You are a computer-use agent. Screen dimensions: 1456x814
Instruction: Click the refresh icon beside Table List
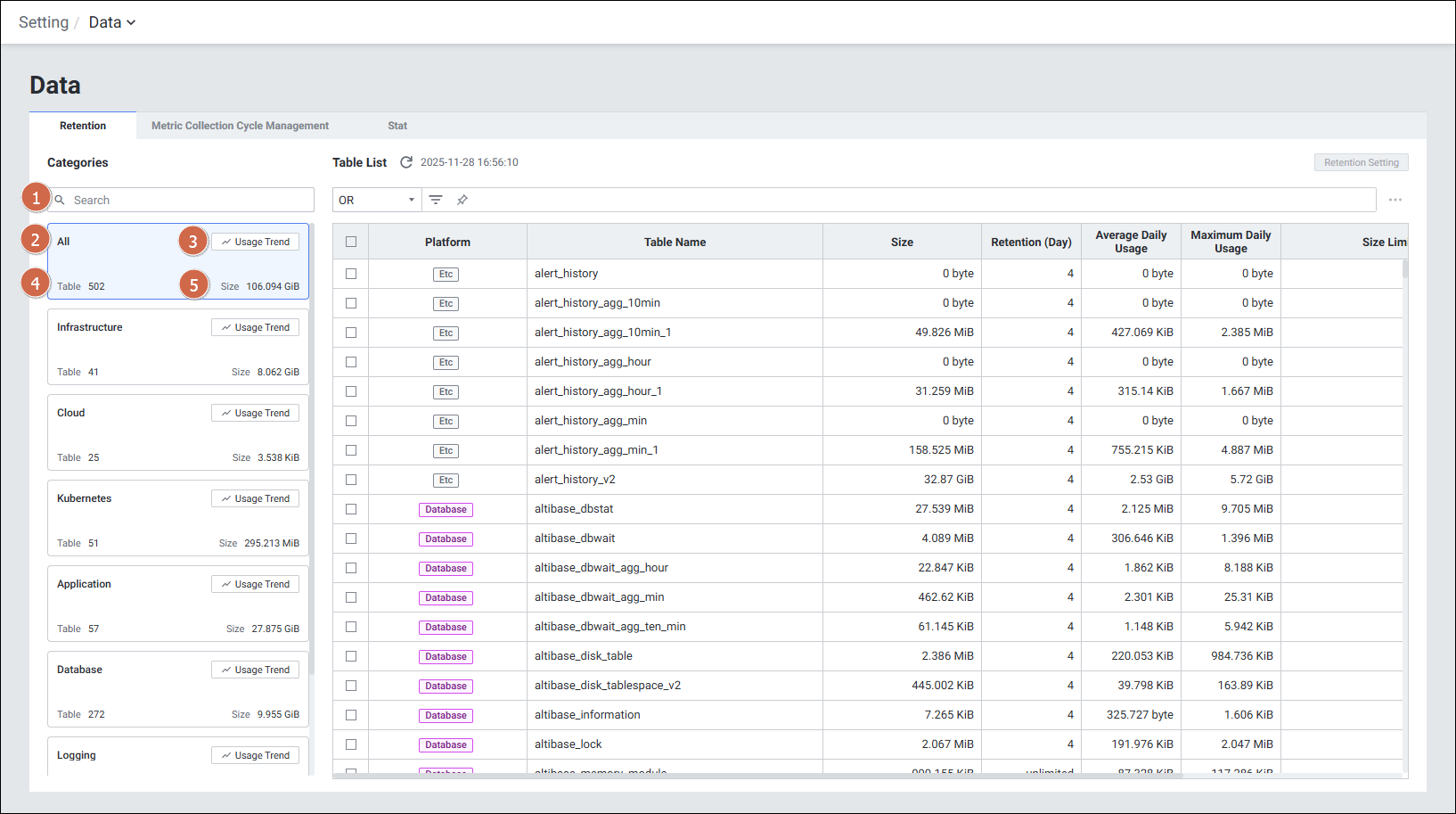[406, 162]
